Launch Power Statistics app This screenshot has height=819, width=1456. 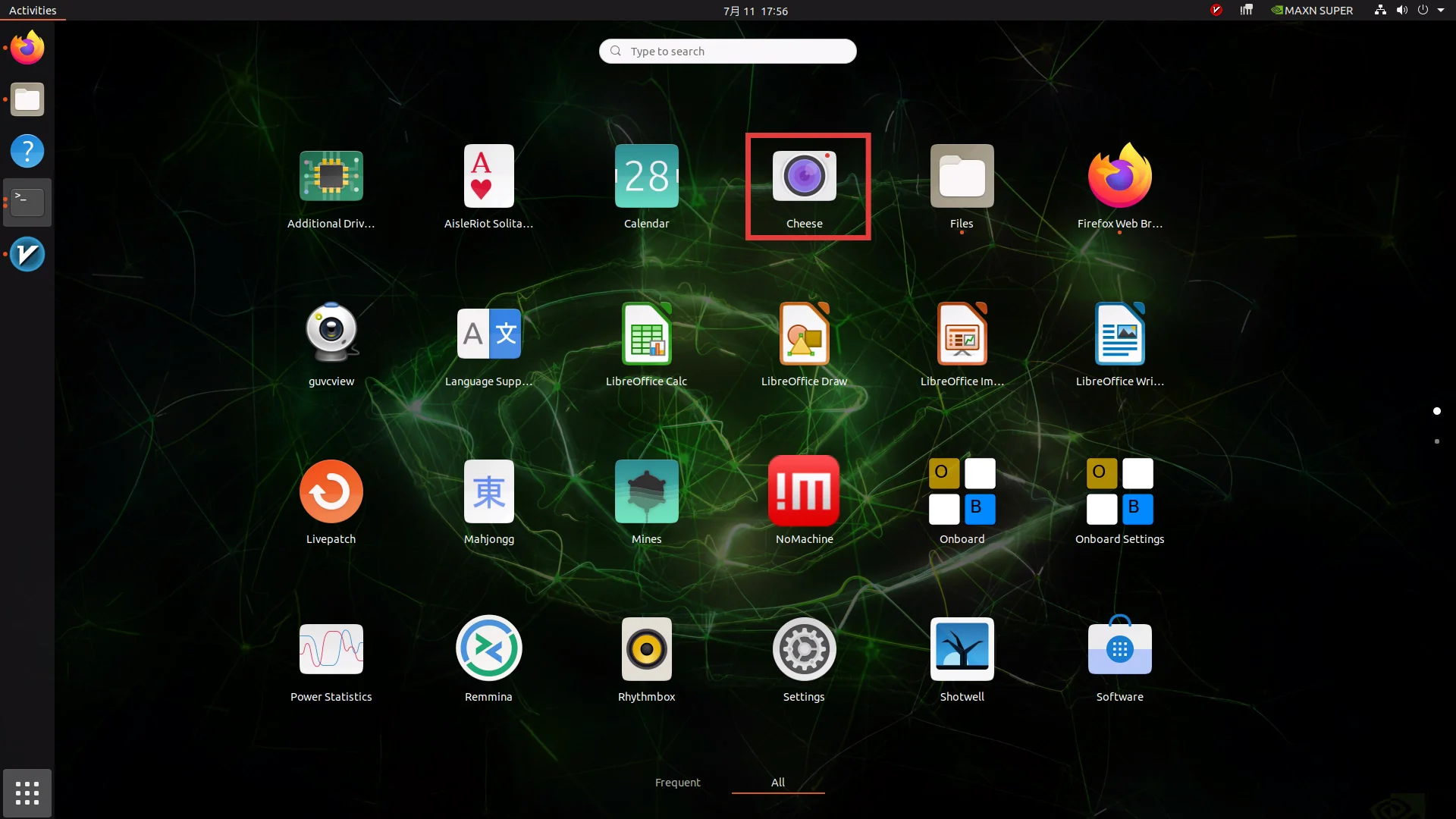[331, 660]
